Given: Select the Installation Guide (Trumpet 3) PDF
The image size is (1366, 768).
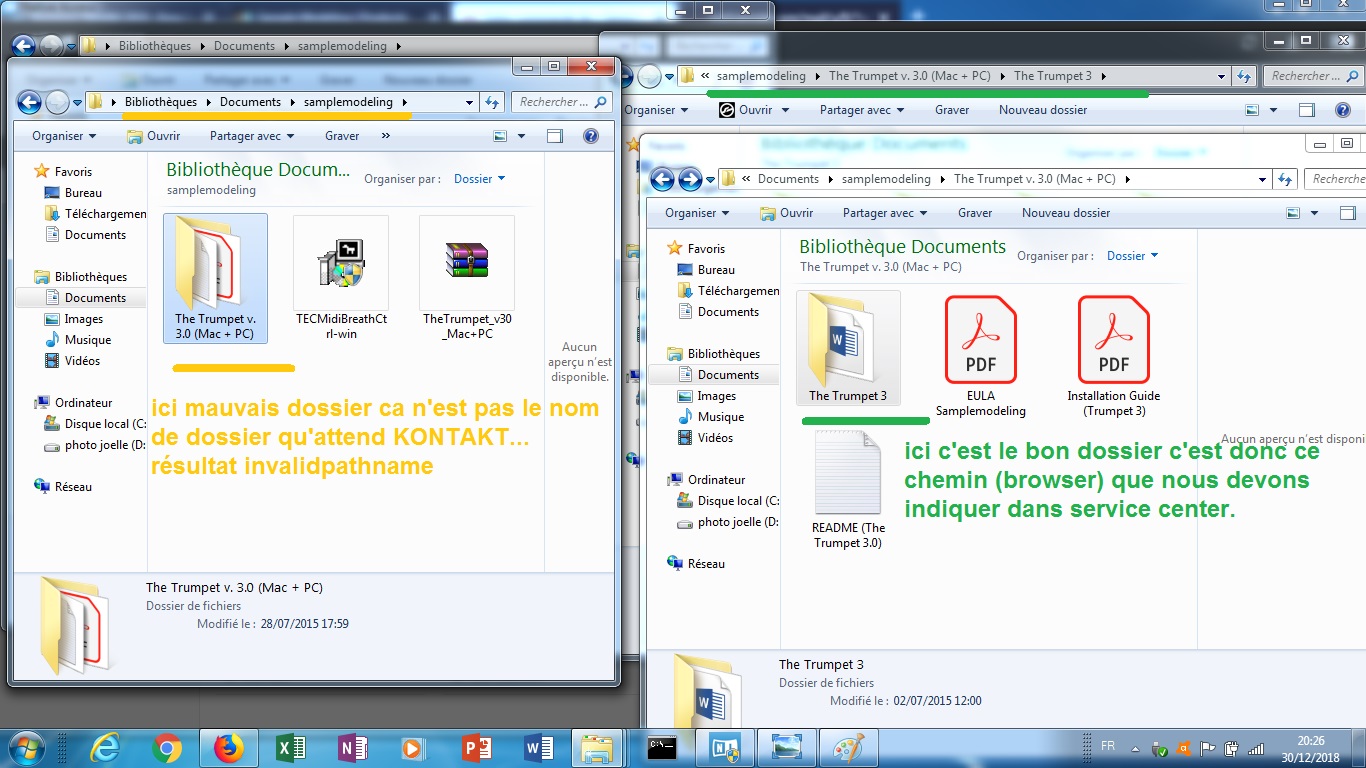Looking at the screenshot, I should click(1114, 356).
